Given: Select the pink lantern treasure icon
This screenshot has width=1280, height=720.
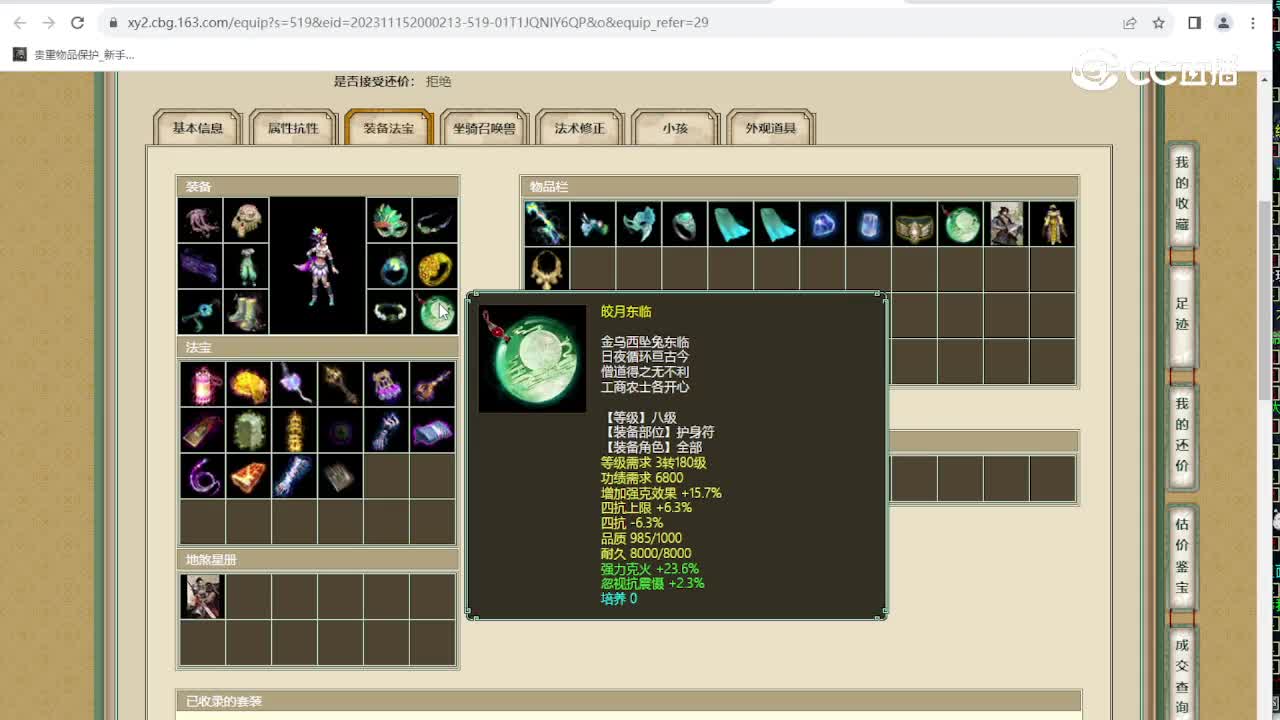Looking at the screenshot, I should [202, 384].
